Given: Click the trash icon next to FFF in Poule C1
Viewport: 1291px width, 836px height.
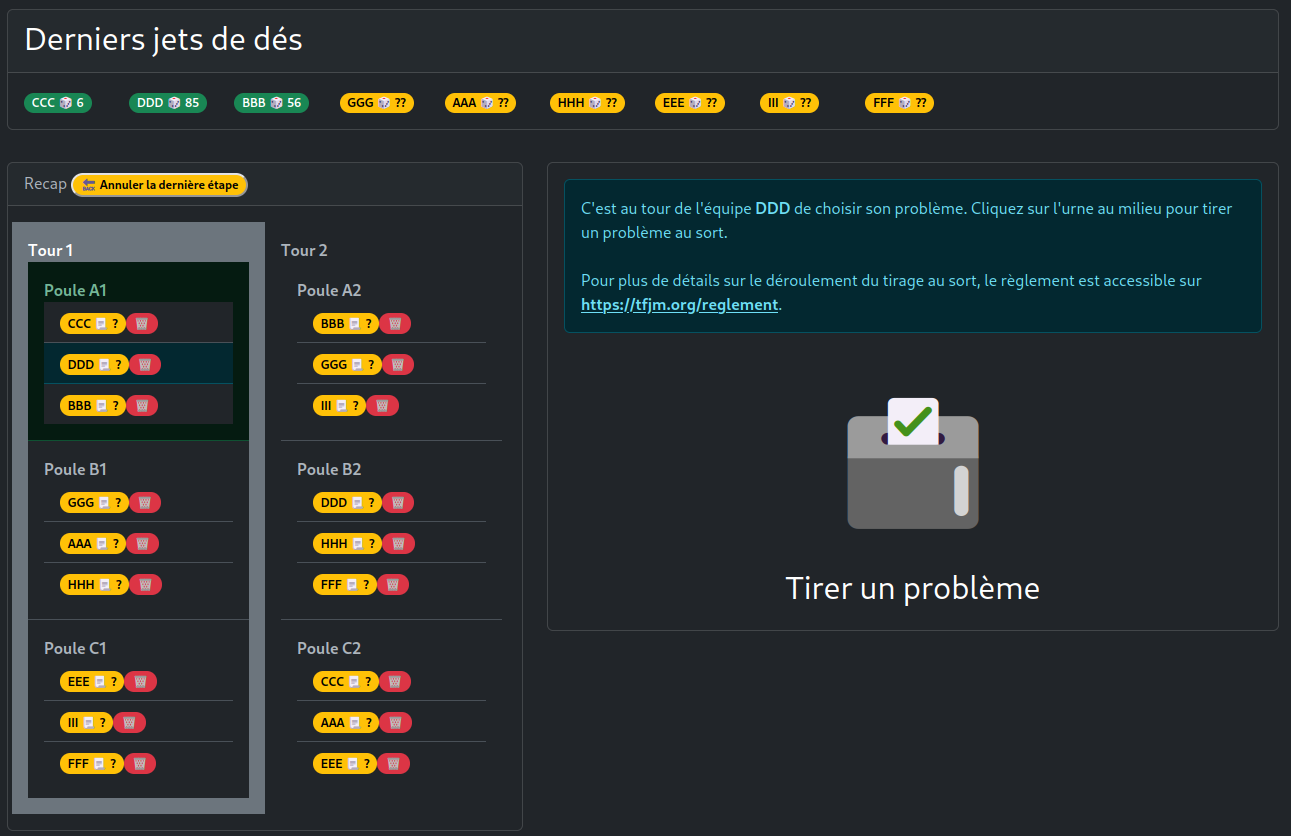Looking at the screenshot, I should point(141,763).
